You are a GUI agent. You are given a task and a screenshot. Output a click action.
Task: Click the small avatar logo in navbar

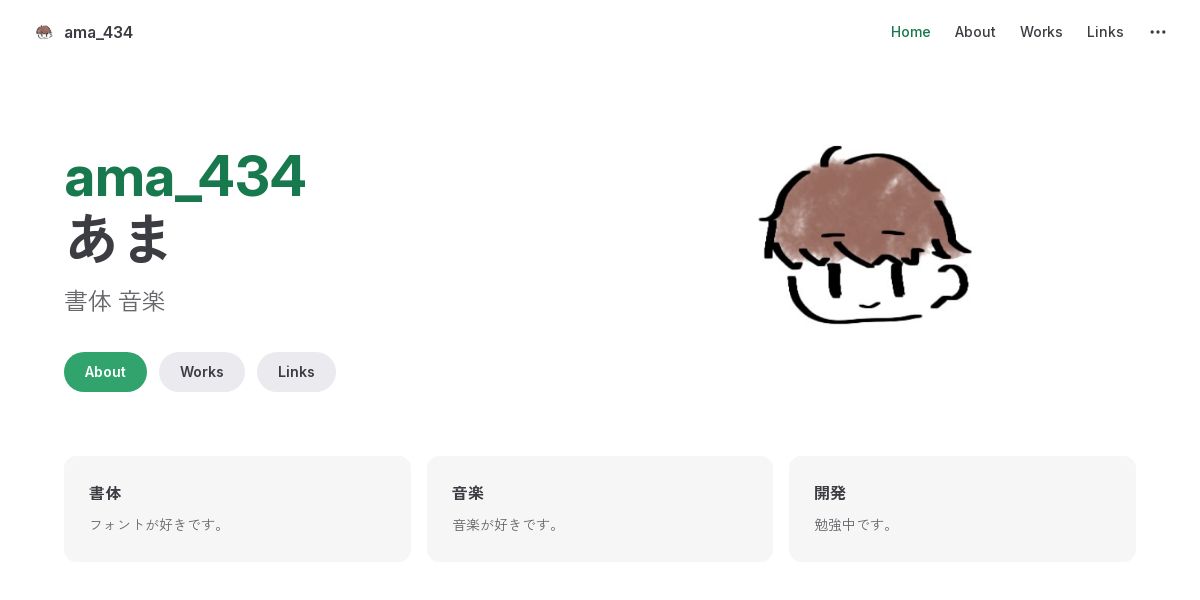pos(44,32)
